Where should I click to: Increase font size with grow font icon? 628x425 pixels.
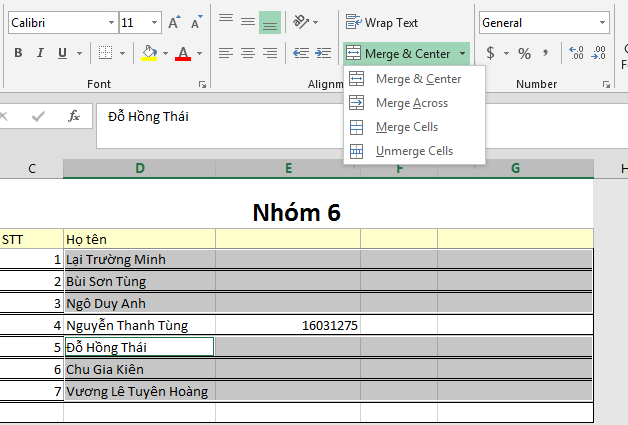[x=174, y=22]
